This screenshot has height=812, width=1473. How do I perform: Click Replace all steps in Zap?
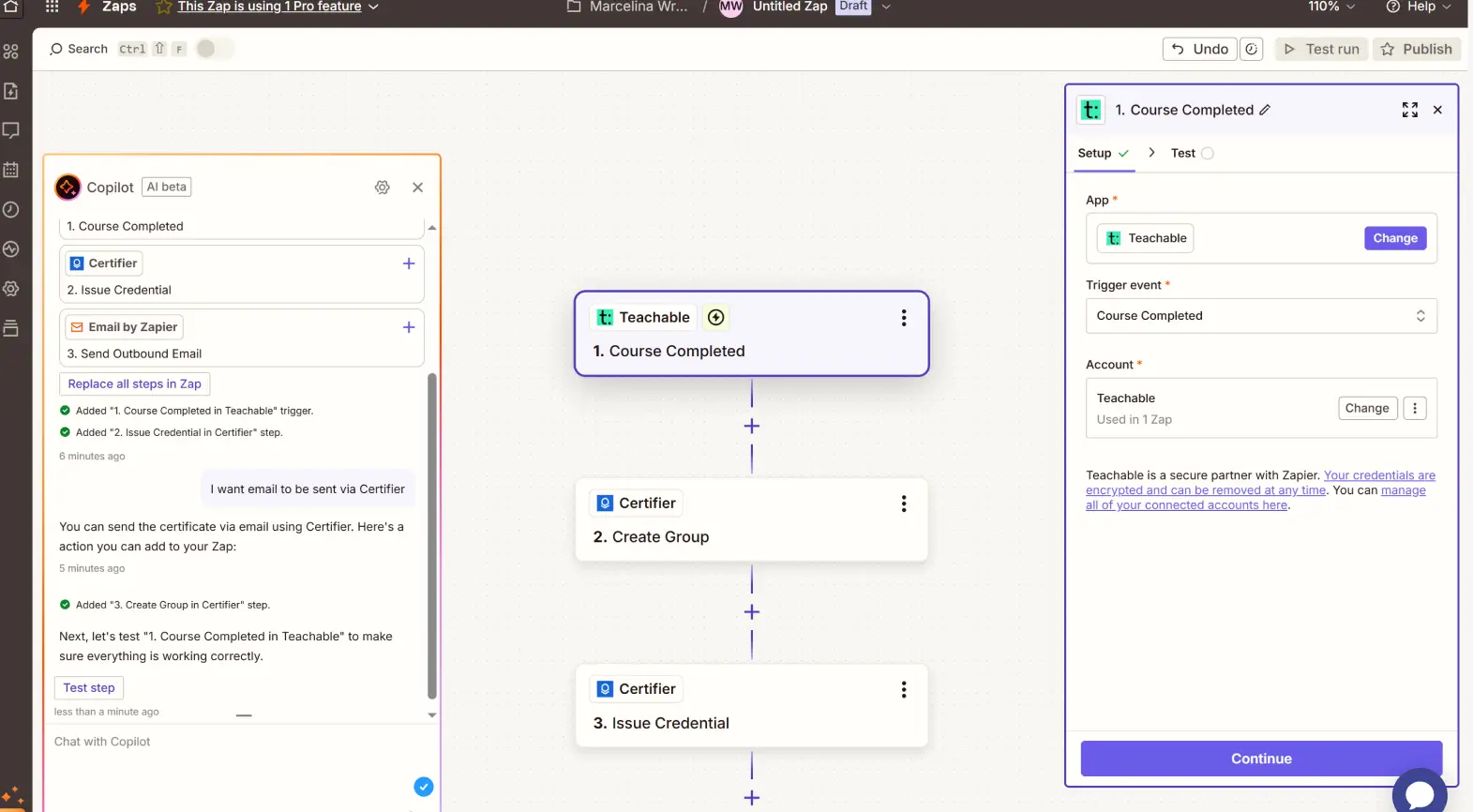click(134, 384)
